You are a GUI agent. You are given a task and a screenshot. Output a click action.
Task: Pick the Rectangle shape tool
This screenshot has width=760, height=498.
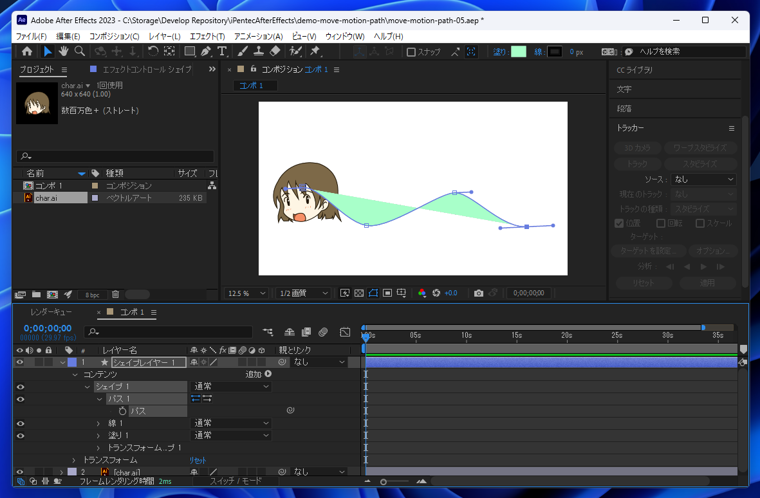[x=189, y=51]
